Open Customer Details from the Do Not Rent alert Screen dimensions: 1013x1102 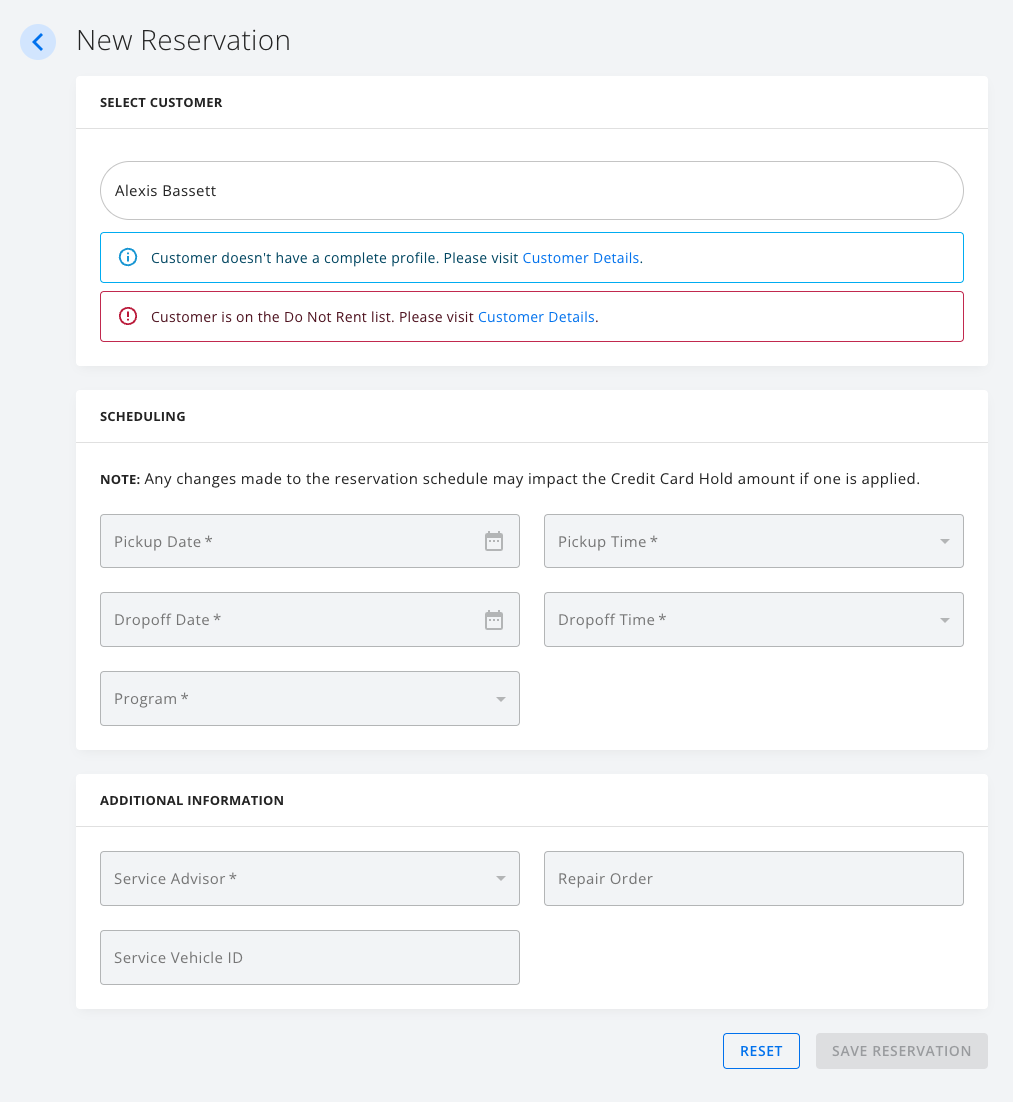(x=536, y=316)
